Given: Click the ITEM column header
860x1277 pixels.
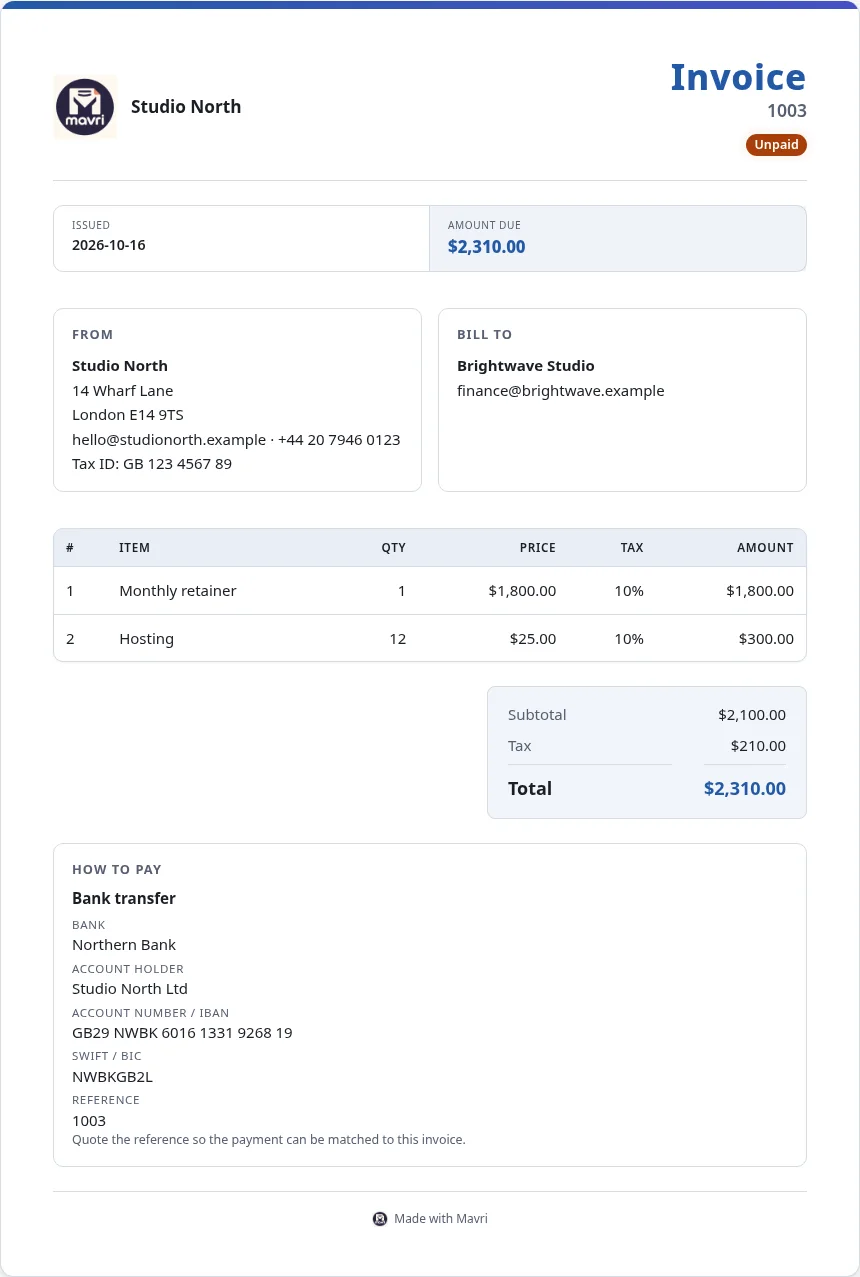Looking at the screenshot, I should [x=134, y=548].
